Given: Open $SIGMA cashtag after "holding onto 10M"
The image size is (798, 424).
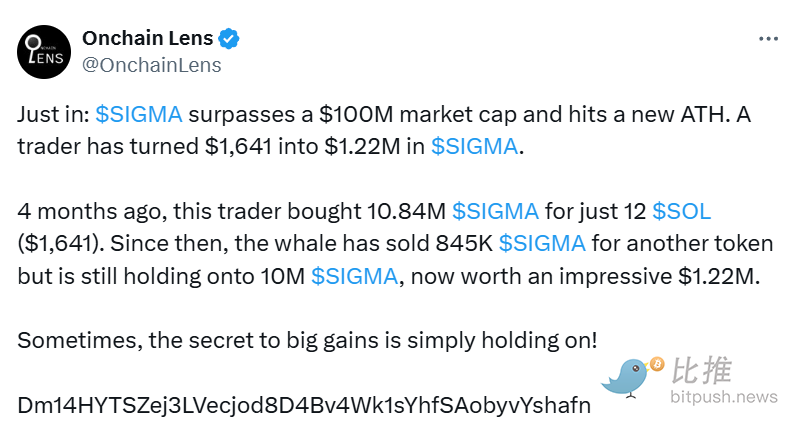Looking at the screenshot, I should [x=354, y=276].
